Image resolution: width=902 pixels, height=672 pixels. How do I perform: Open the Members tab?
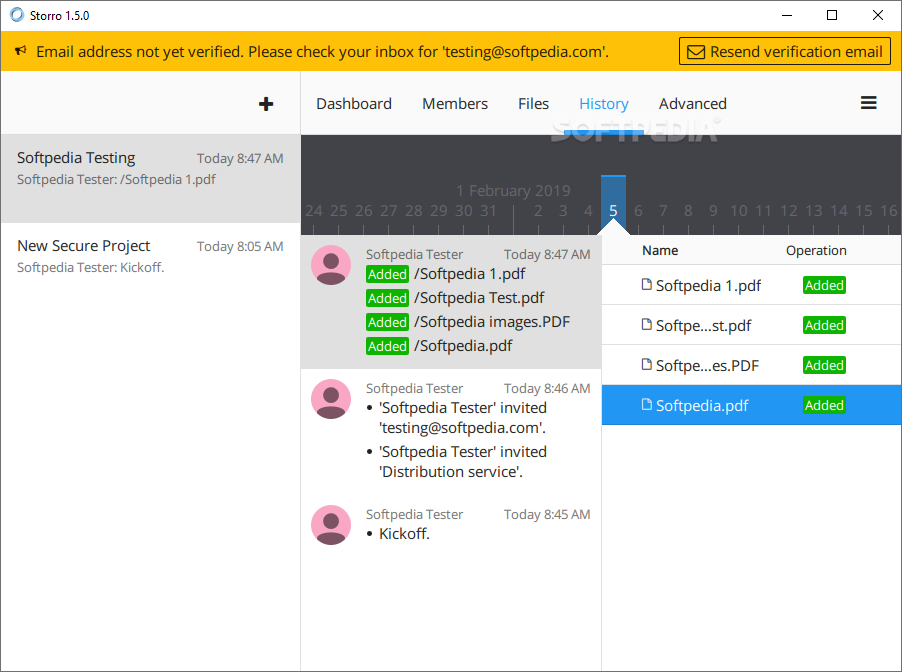coord(455,104)
